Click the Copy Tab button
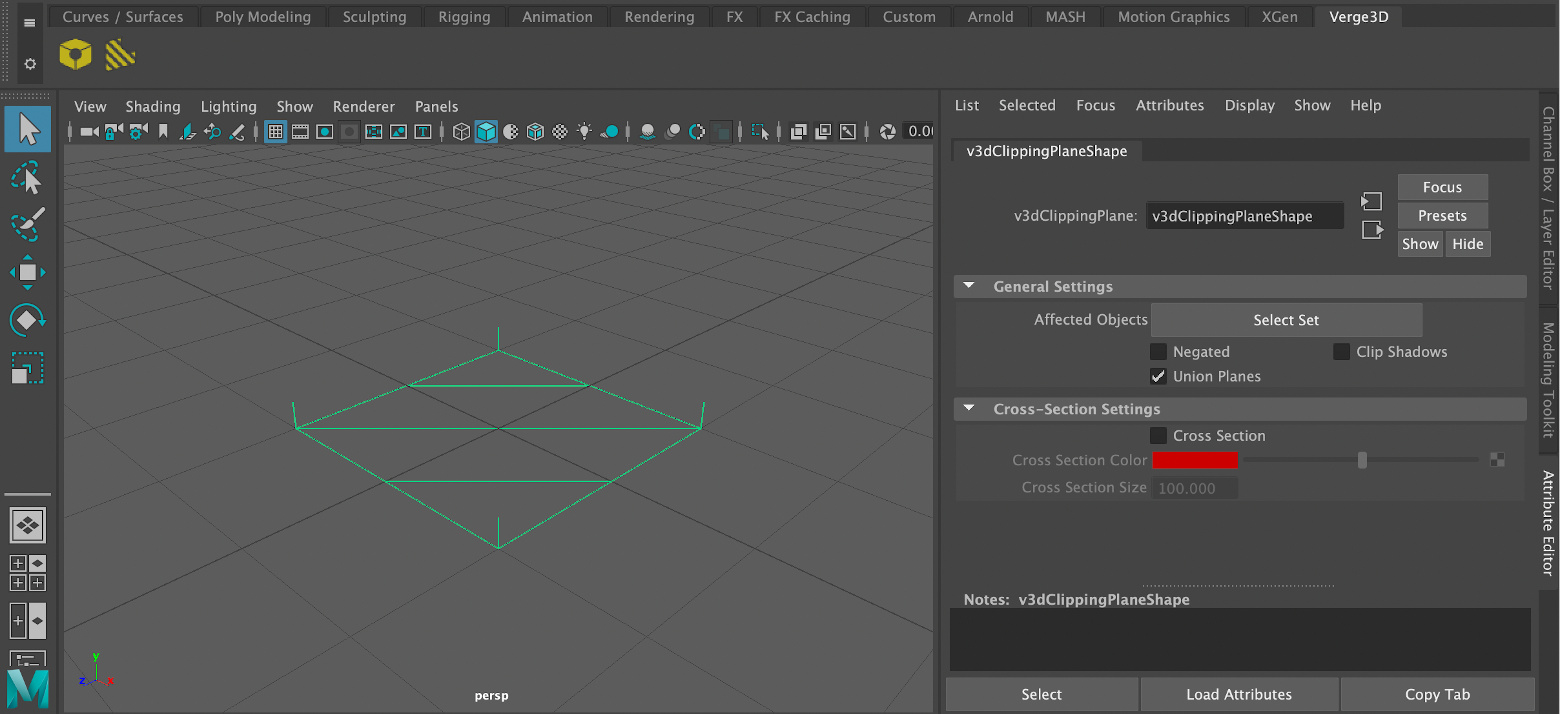This screenshot has height=714, width=1560. pyautogui.click(x=1437, y=694)
